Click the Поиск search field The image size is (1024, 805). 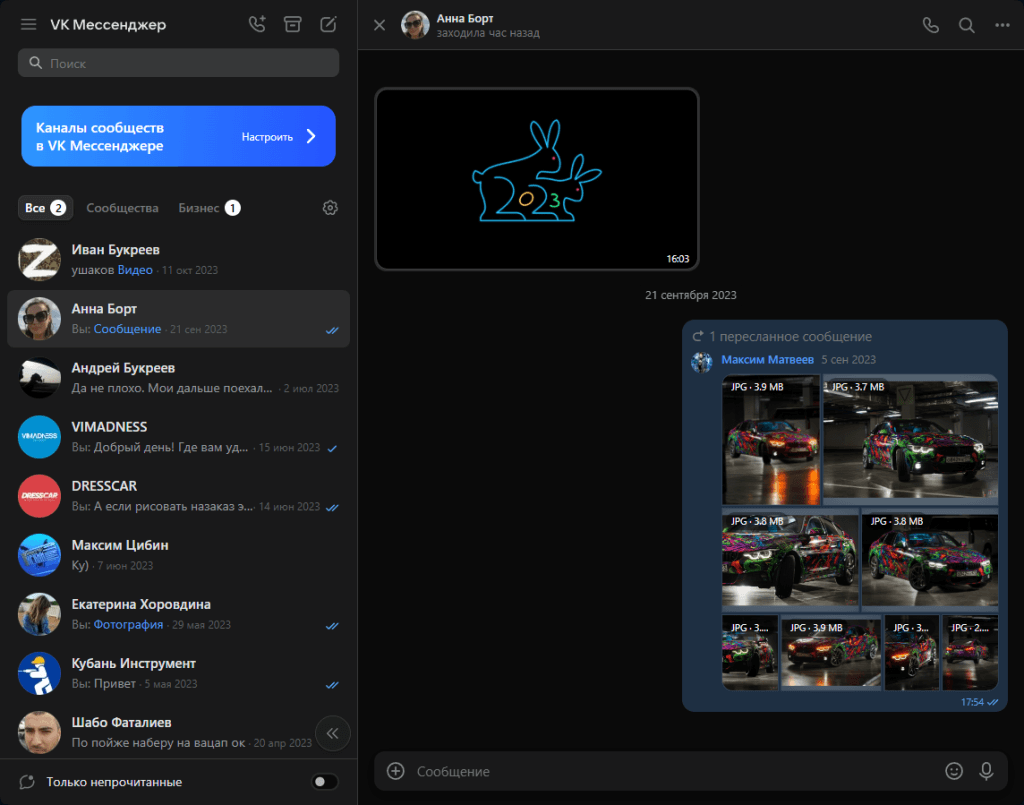click(x=179, y=63)
